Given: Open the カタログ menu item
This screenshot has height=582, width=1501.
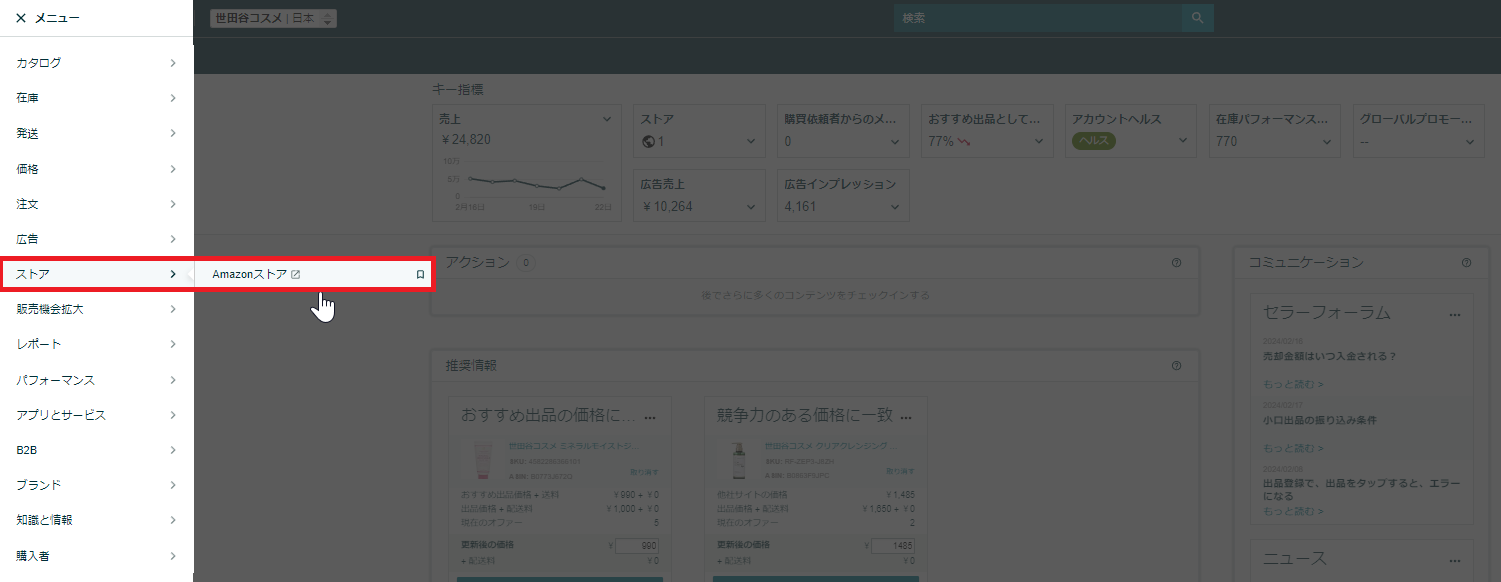Looking at the screenshot, I should click(96, 63).
